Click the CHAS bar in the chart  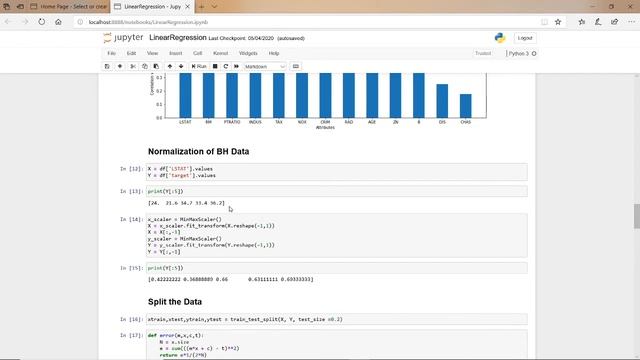[x=465, y=106]
